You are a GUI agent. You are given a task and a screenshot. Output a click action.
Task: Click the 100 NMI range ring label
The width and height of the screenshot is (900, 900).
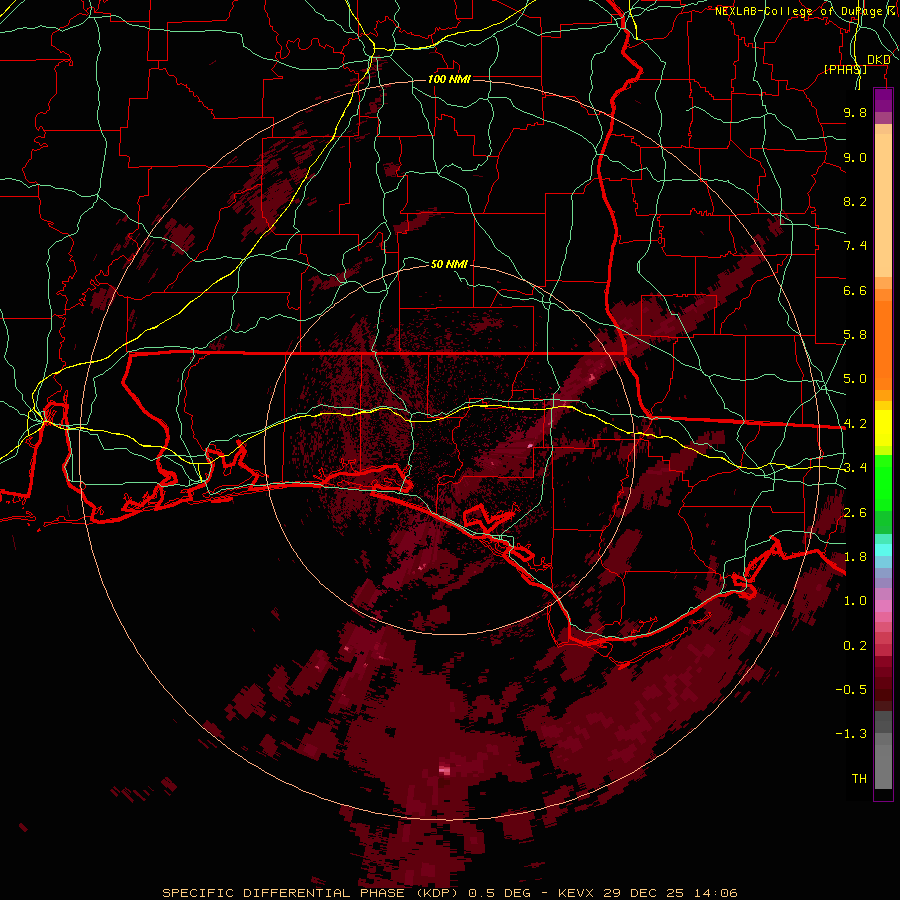click(449, 79)
